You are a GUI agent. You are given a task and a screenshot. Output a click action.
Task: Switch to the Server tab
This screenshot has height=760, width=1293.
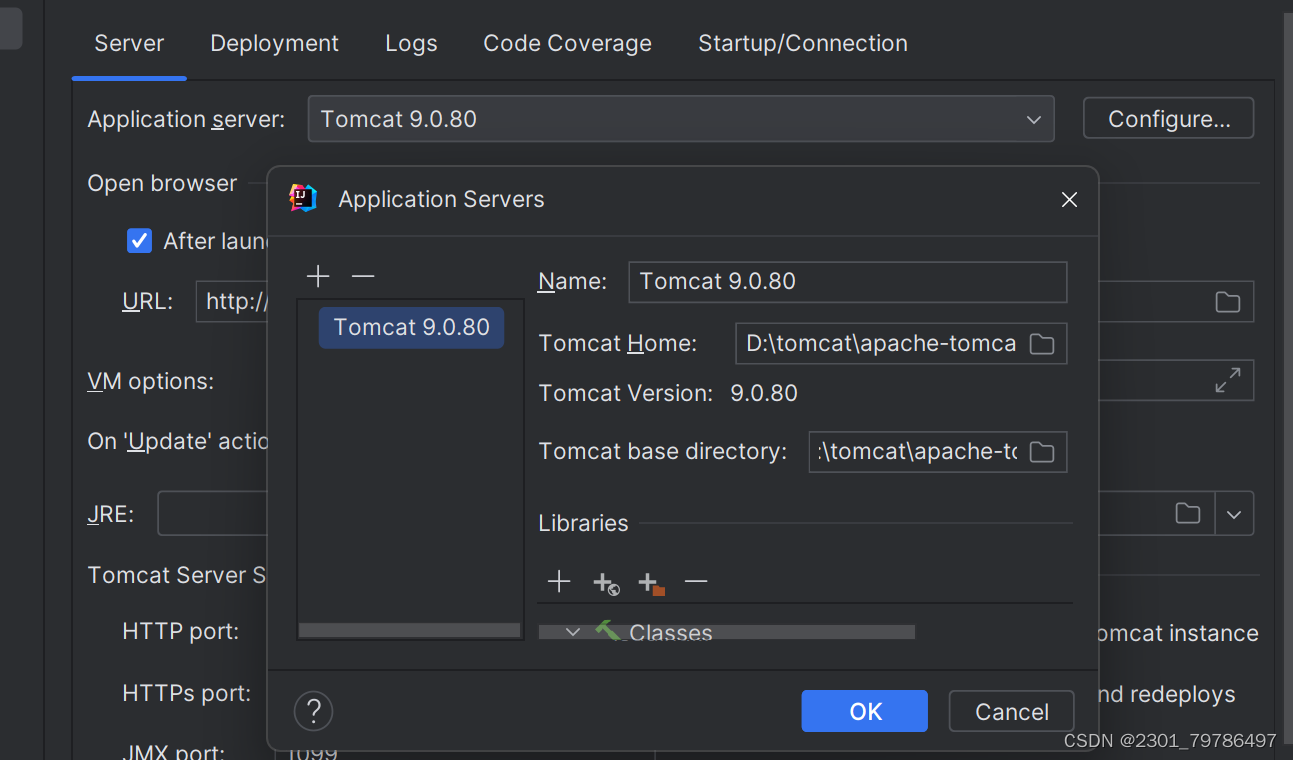click(x=129, y=43)
